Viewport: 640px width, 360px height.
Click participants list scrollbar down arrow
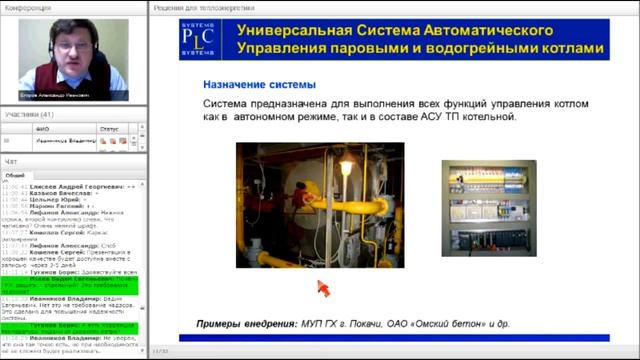[142, 147]
